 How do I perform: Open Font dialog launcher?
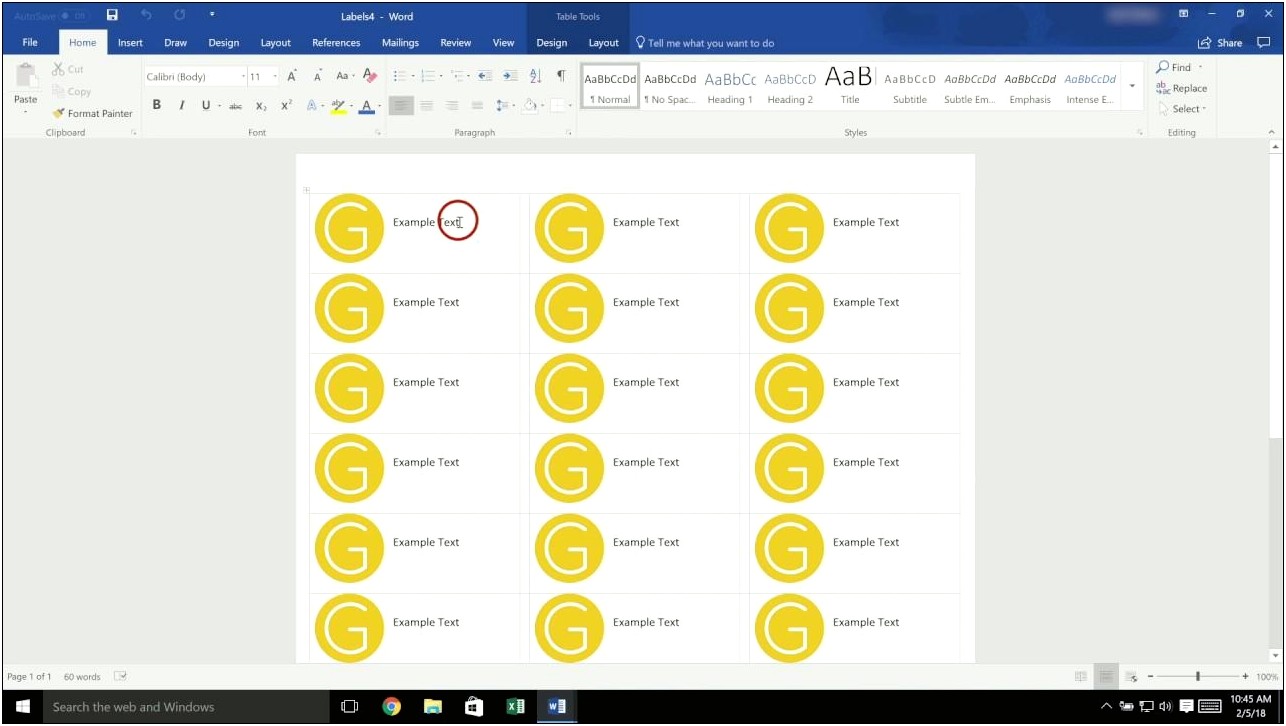pos(378,132)
